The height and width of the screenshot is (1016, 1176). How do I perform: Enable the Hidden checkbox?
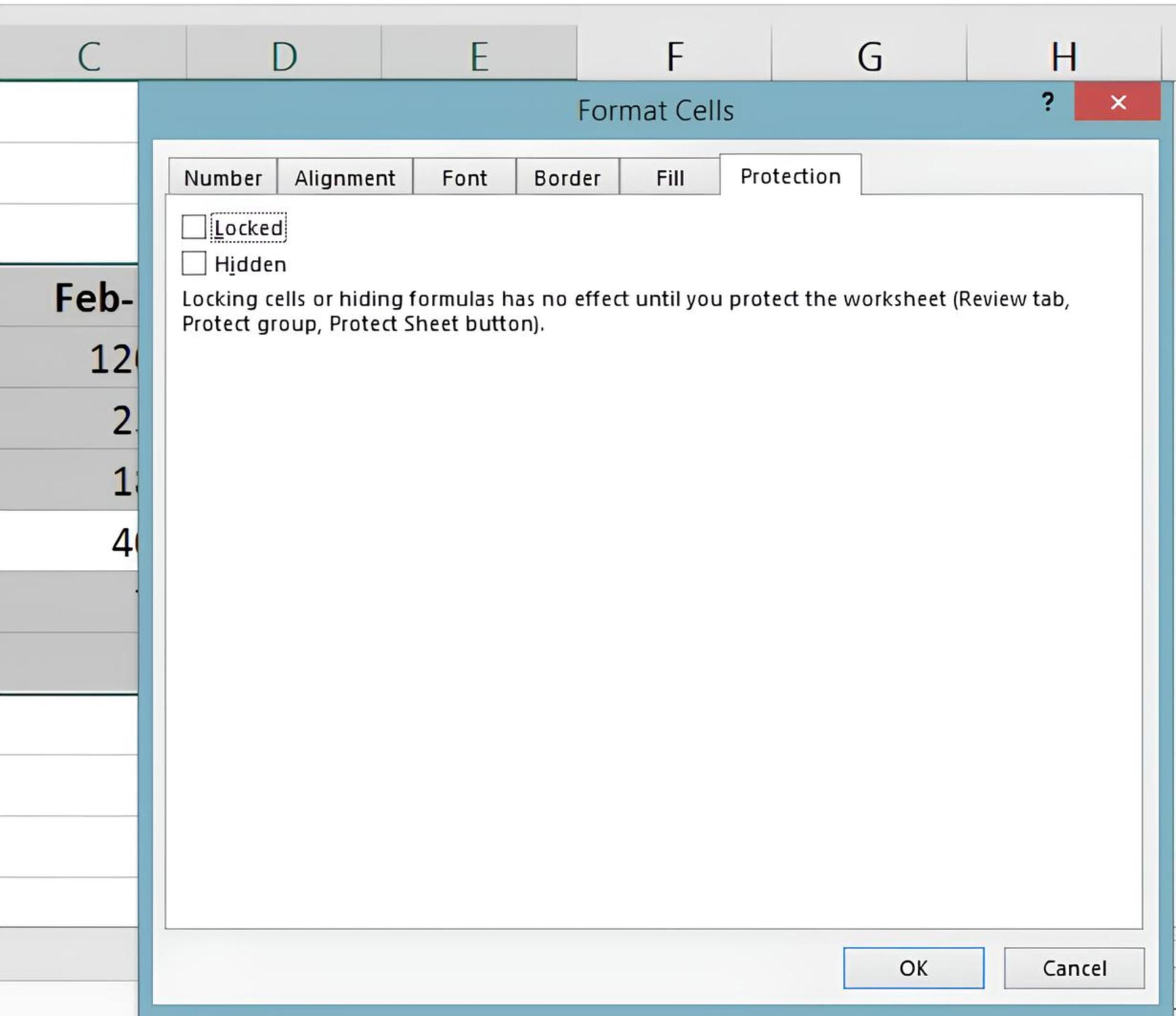coord(194,263)
